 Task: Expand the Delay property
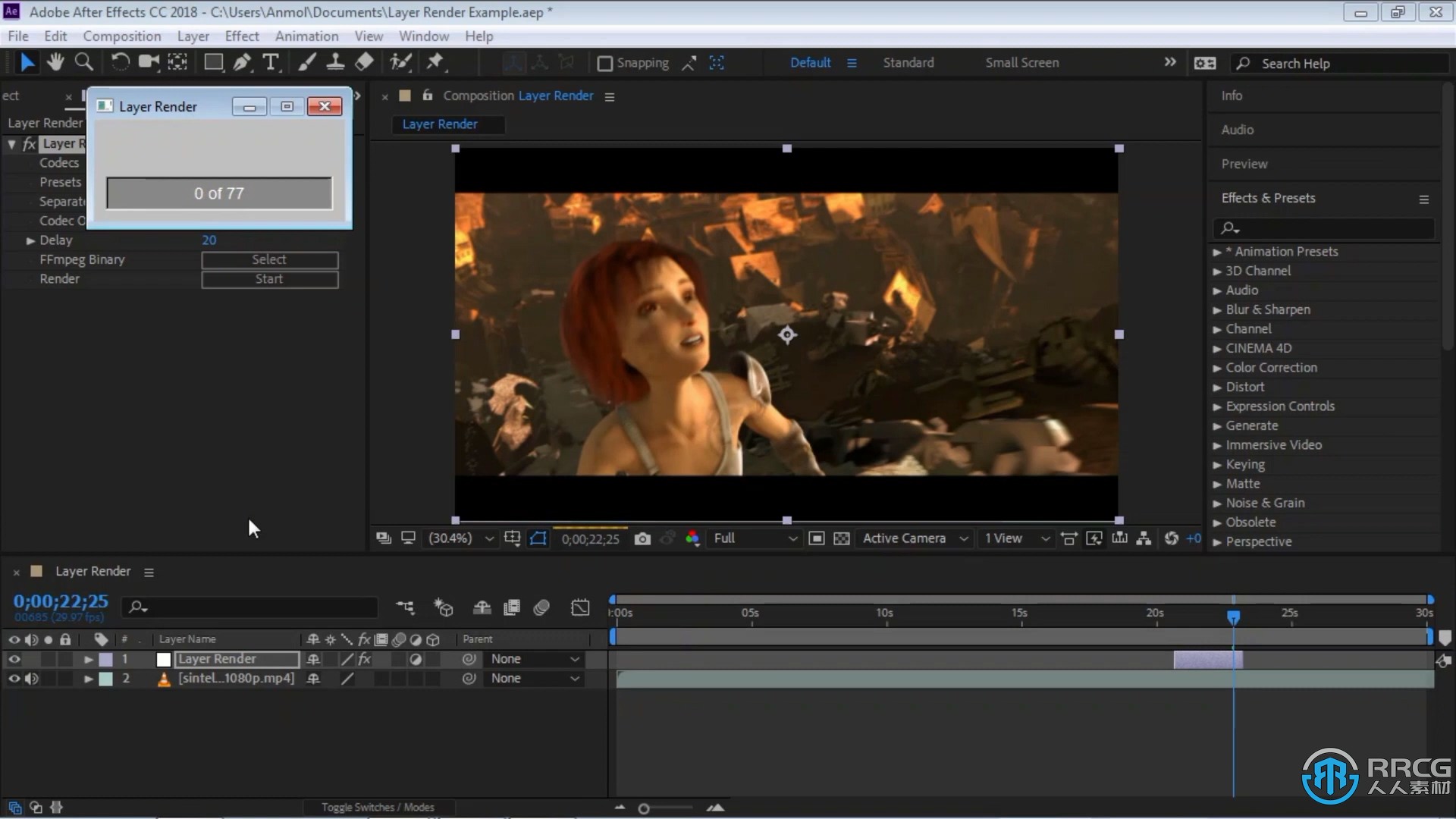[x=31, y=240]
